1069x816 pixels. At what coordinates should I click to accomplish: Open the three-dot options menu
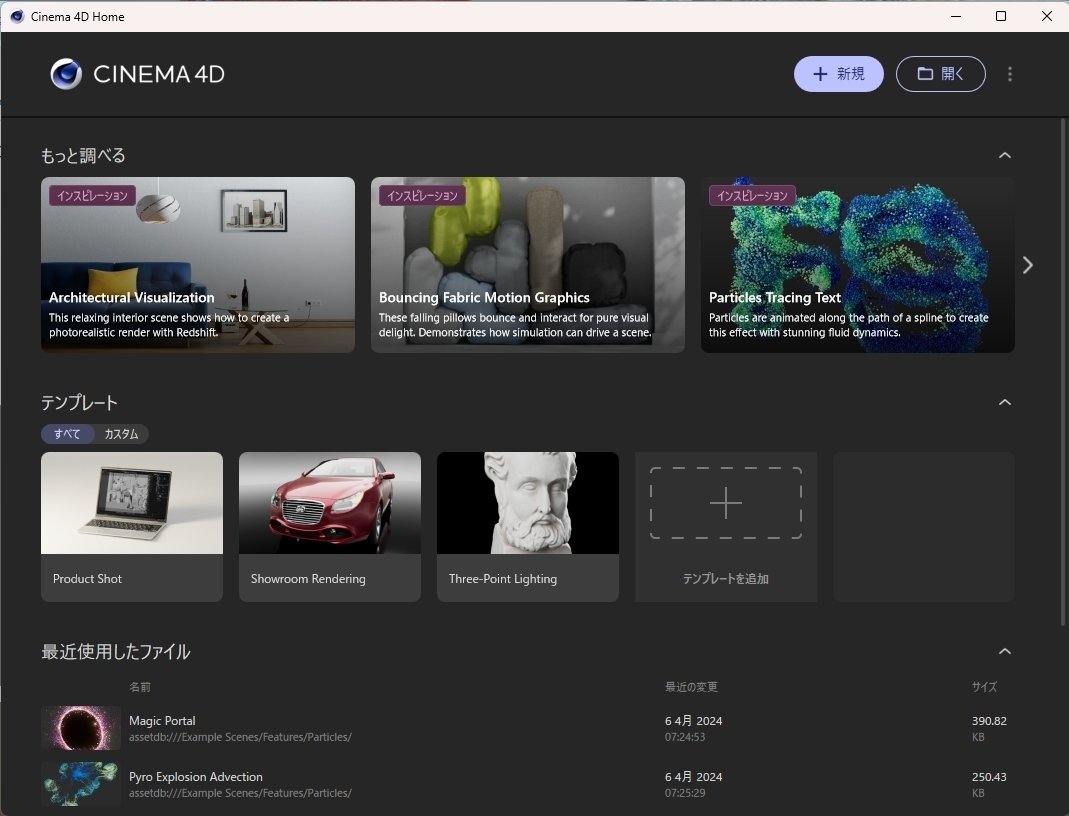click(1010, 74)
